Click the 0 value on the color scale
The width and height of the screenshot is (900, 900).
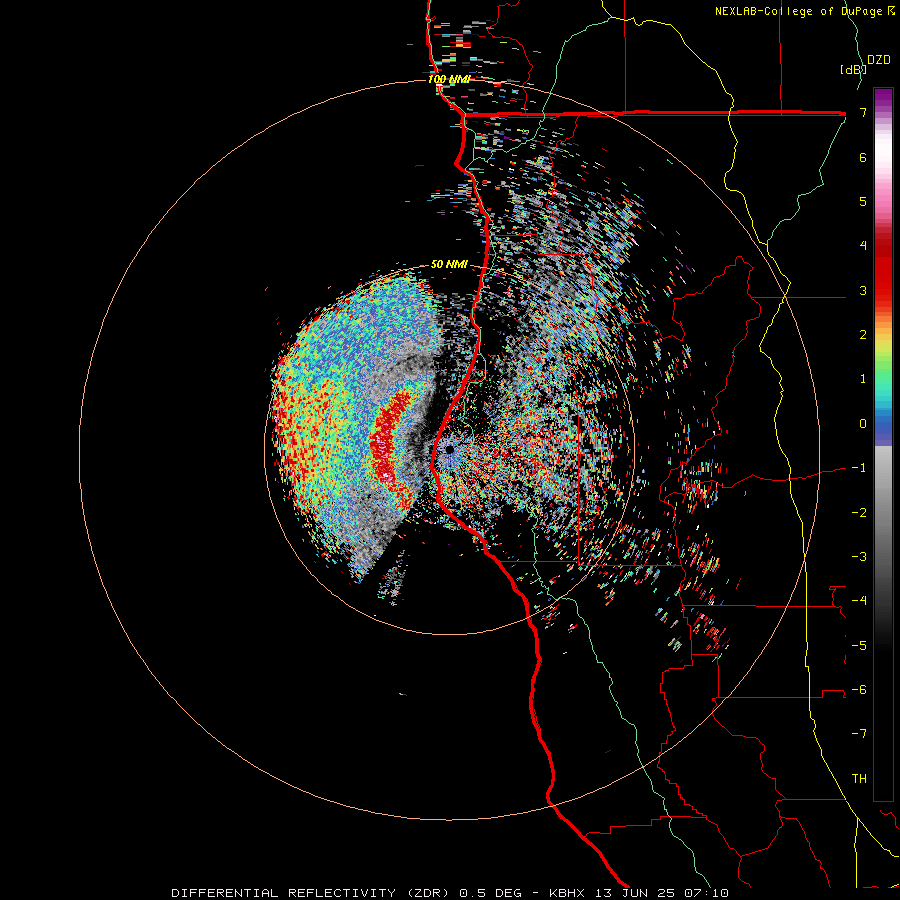(863, 424)
